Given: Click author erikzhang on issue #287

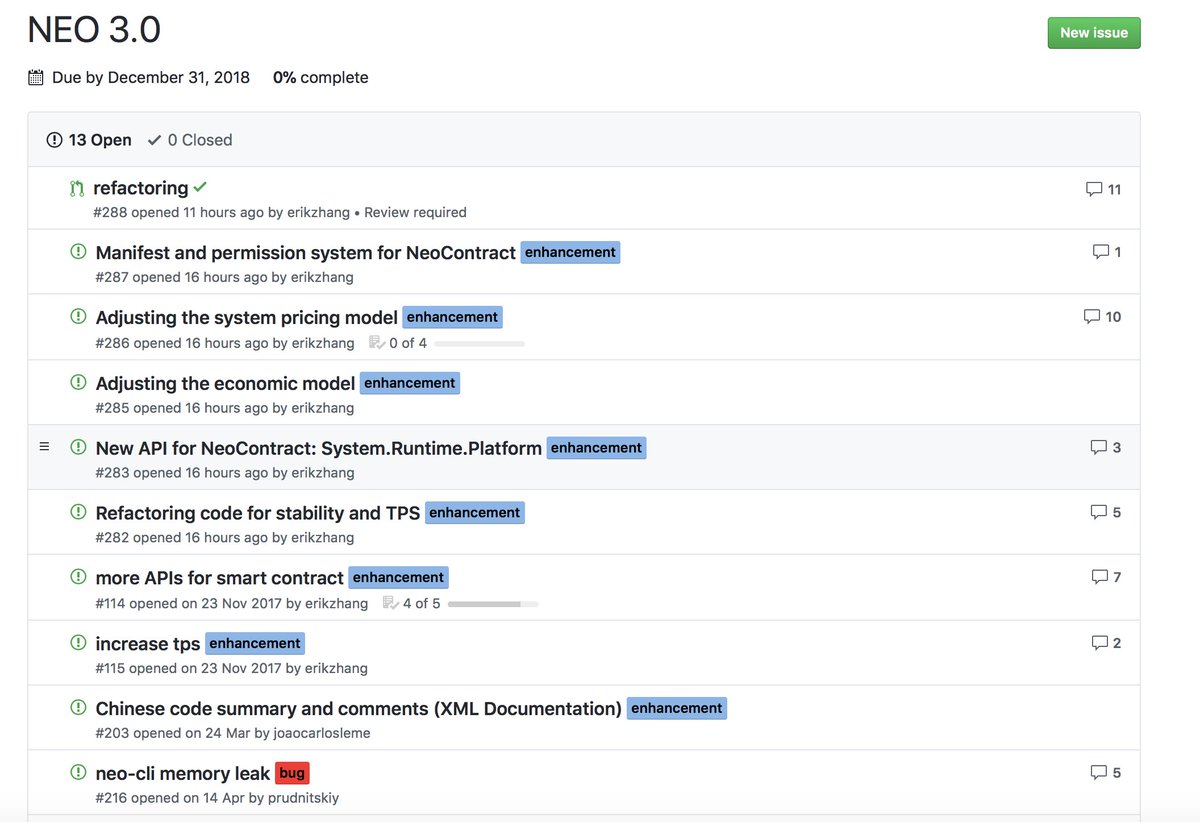Looking at the screenshot, I should (322, 278).
